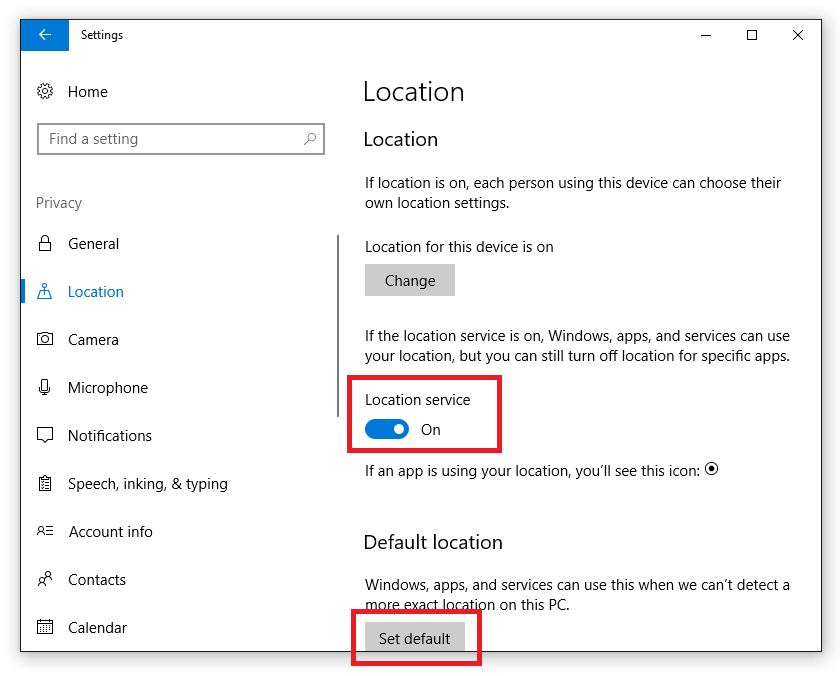Image resolution: width=840 pixels, height=676 pixels.
Task: Click the back arrow icon
Action: click(45, 35)
